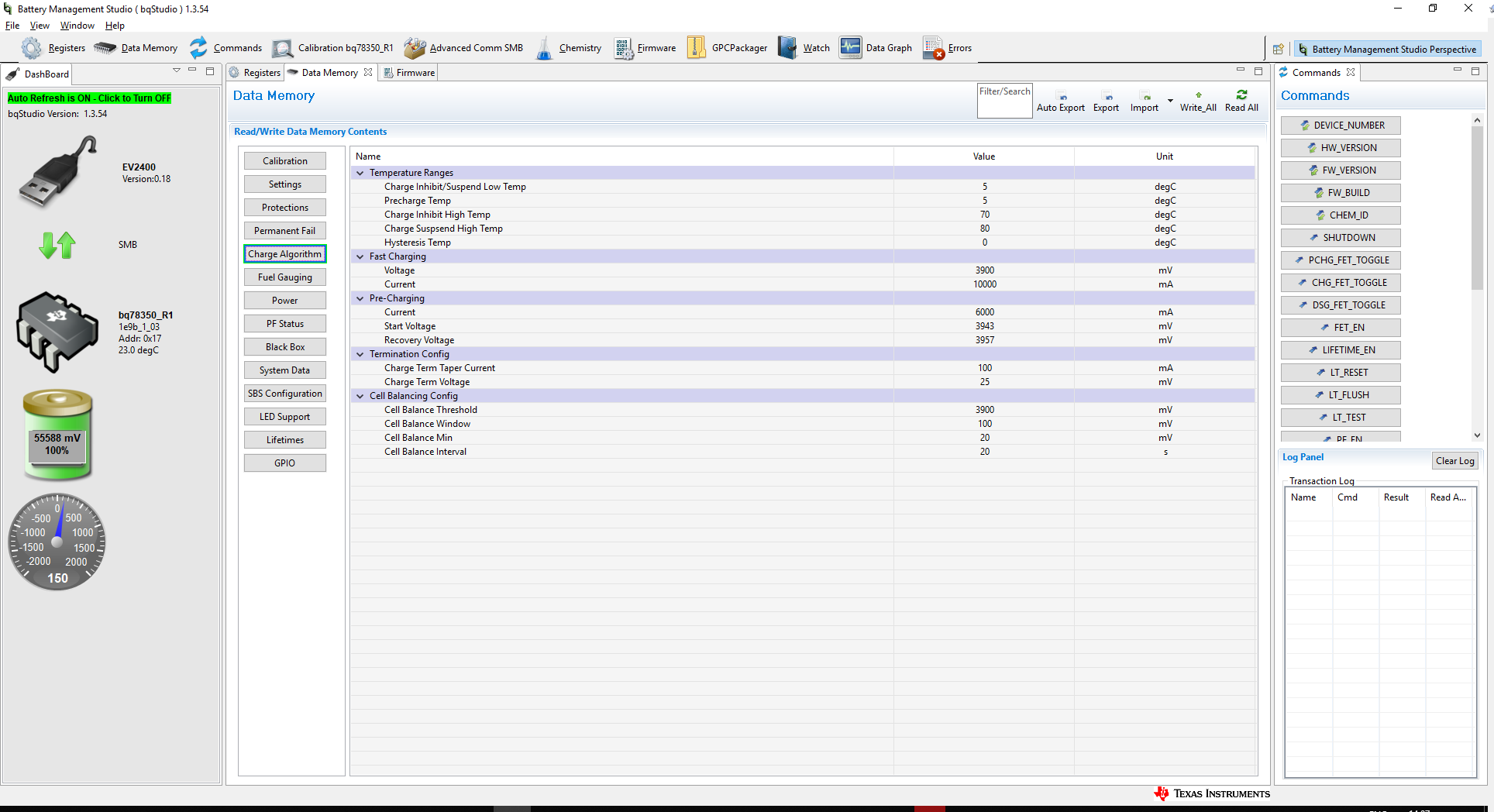This screenshot has height=812, width=1494.
Task: Select the Black Box category
Action: pyautogui.click(x=285, y=347)
